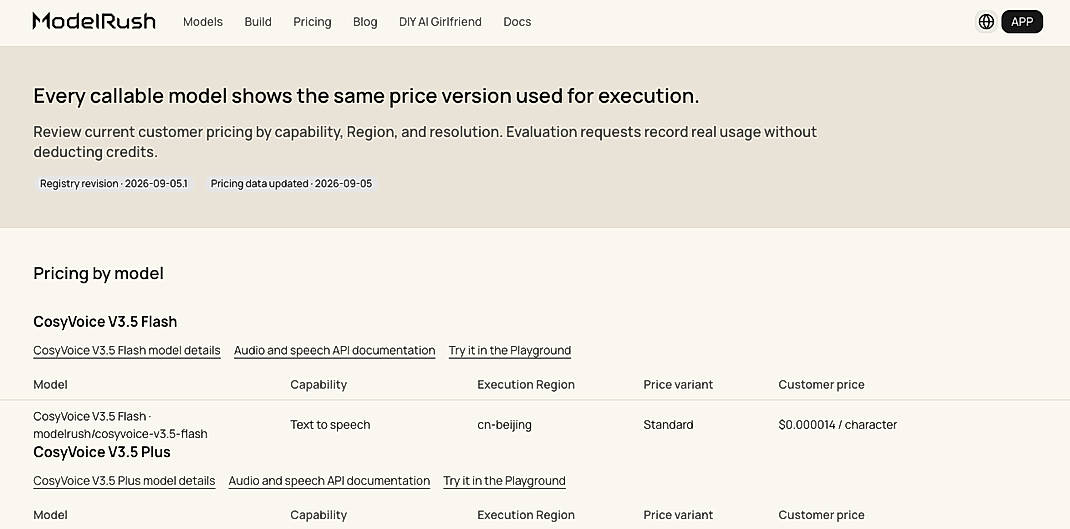Click the Execution Region column header in Flash table
1070x529 pixels.
pos(525,384)
